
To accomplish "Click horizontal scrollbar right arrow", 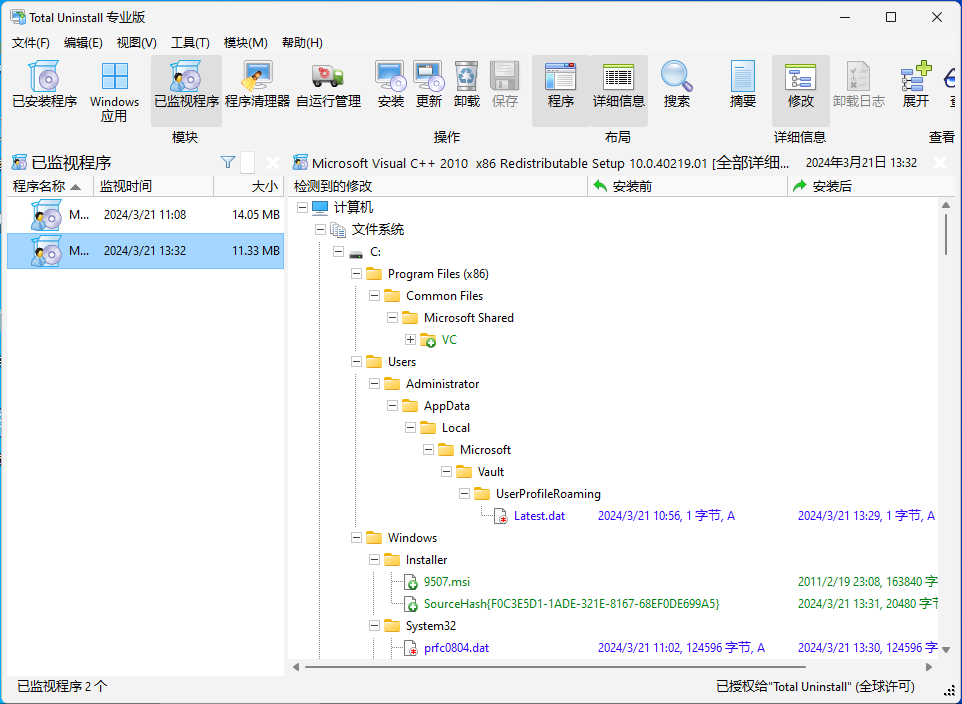I will click(929, 667).
